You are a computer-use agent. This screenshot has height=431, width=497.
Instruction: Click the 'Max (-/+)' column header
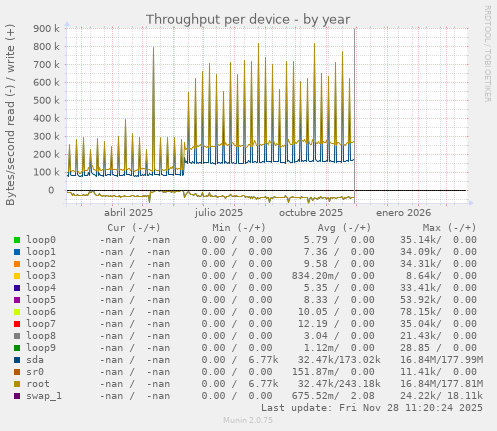tap(450, 228)
